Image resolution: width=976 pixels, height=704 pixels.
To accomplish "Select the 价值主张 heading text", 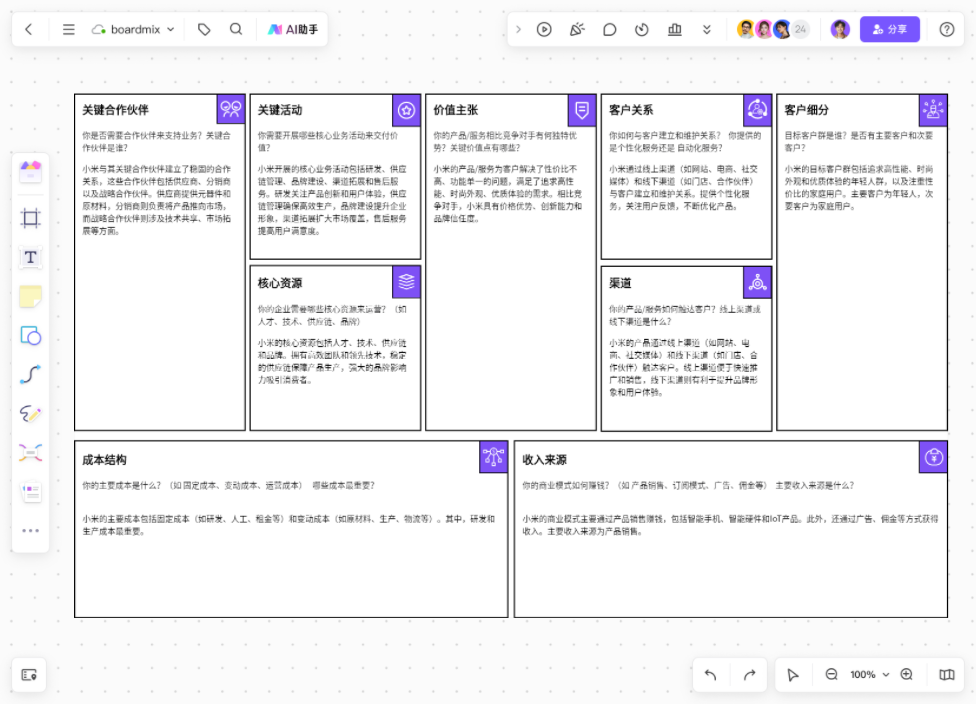I will pyautogui.click(x=456, y=110).
